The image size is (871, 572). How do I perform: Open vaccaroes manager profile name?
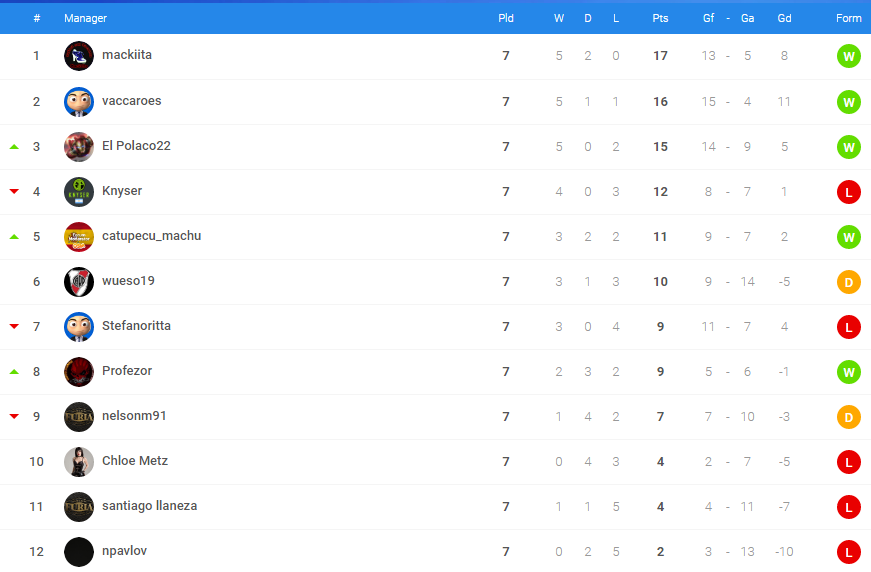click(132, 101)
